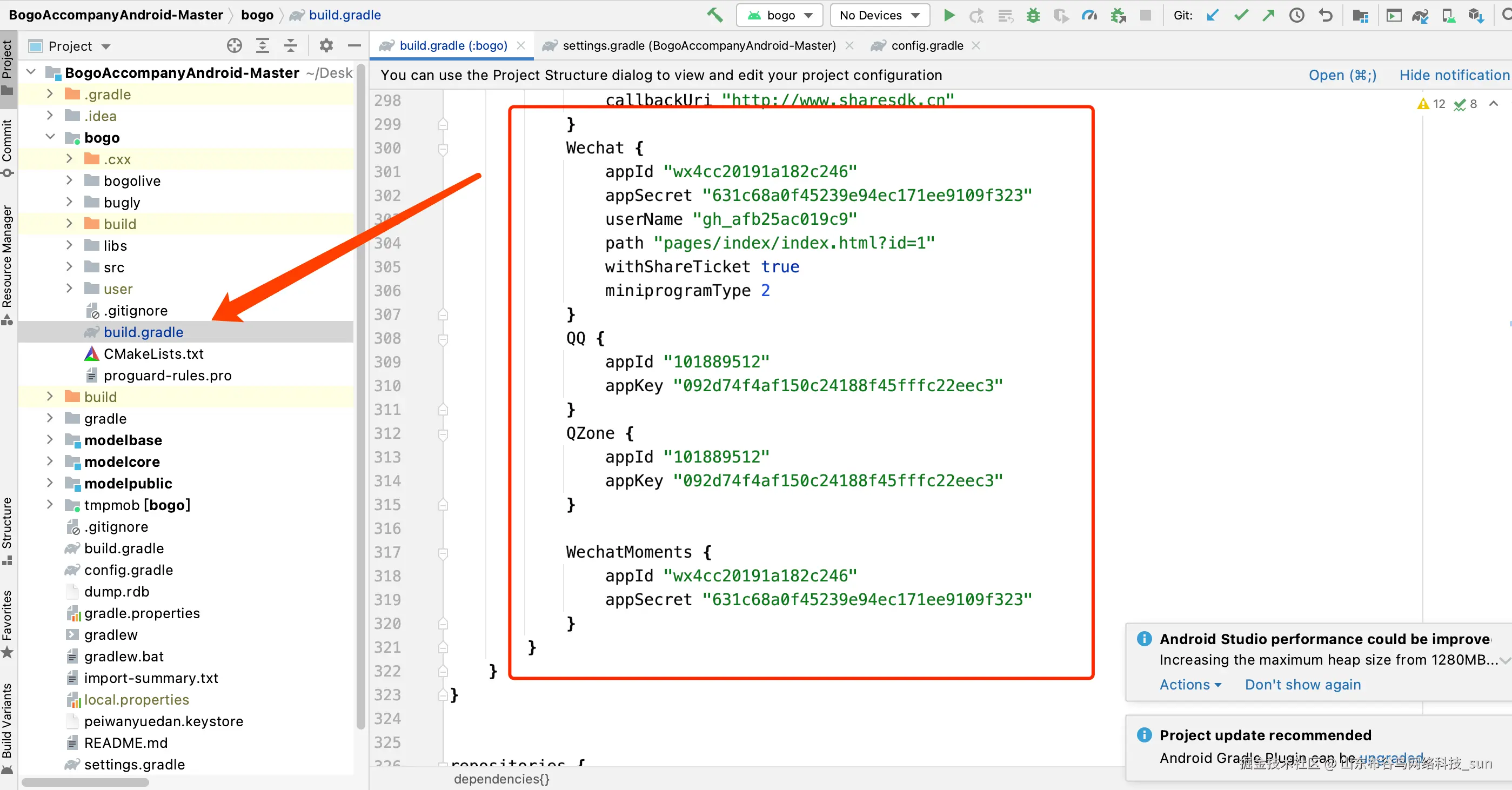
Task: Click locate target icon in Project panel
Action: pos(234,46)
